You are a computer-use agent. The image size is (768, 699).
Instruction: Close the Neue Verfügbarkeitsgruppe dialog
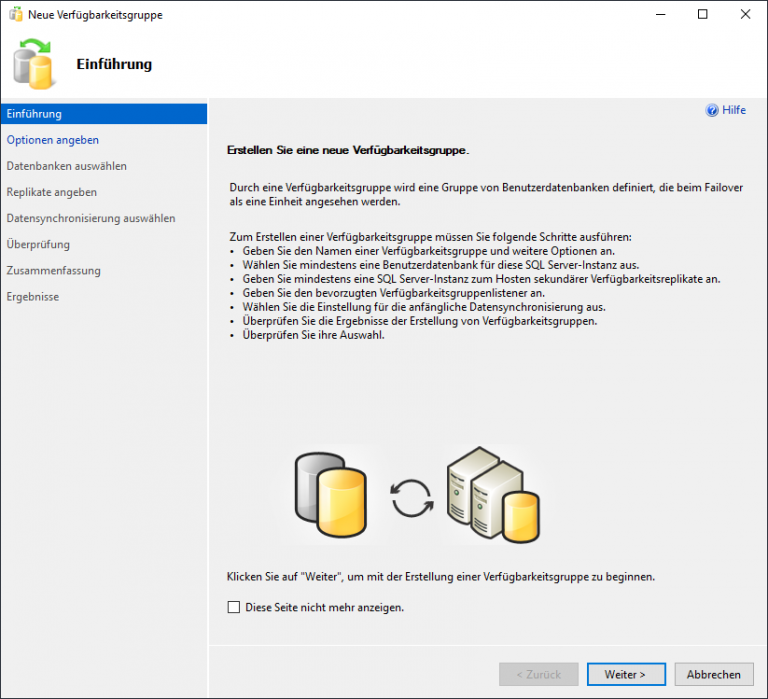[x=745, y=15]
